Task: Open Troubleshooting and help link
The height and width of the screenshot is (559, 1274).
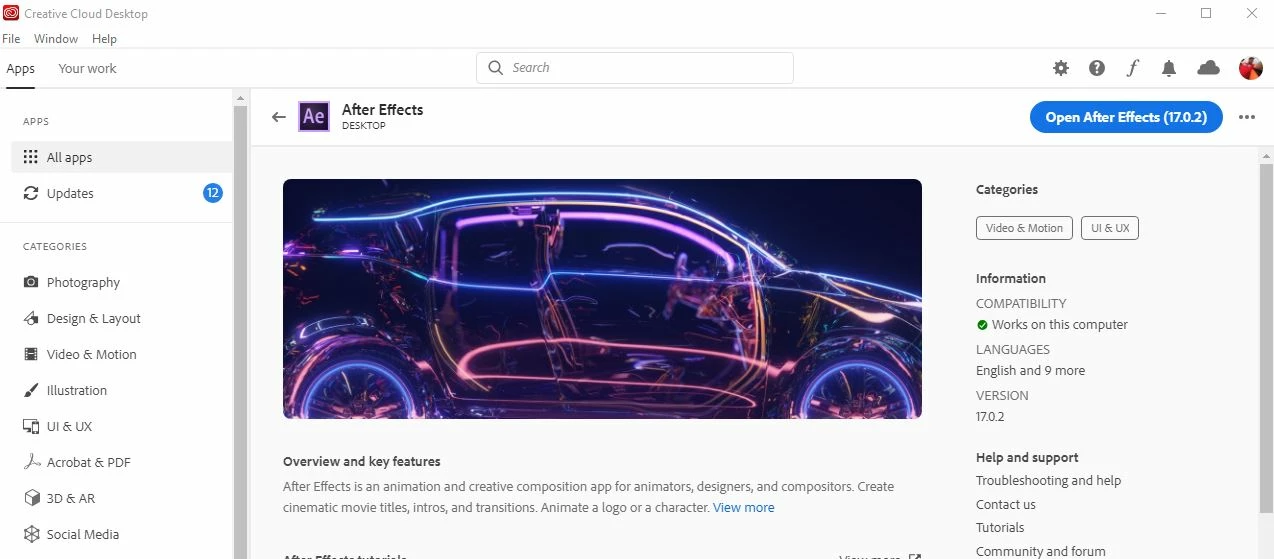Action: [1048, 481]
